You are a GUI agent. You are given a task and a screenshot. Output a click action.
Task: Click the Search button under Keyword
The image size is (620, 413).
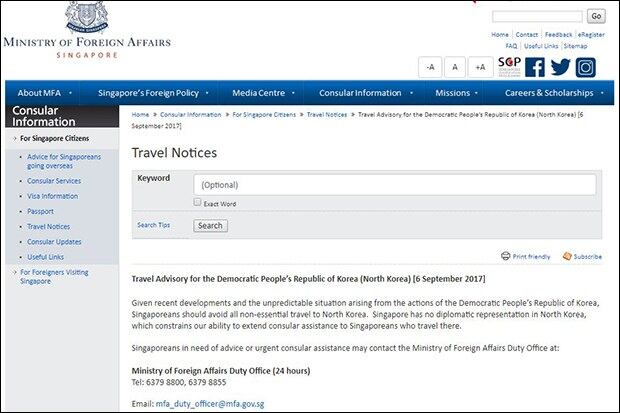(210, 225)
